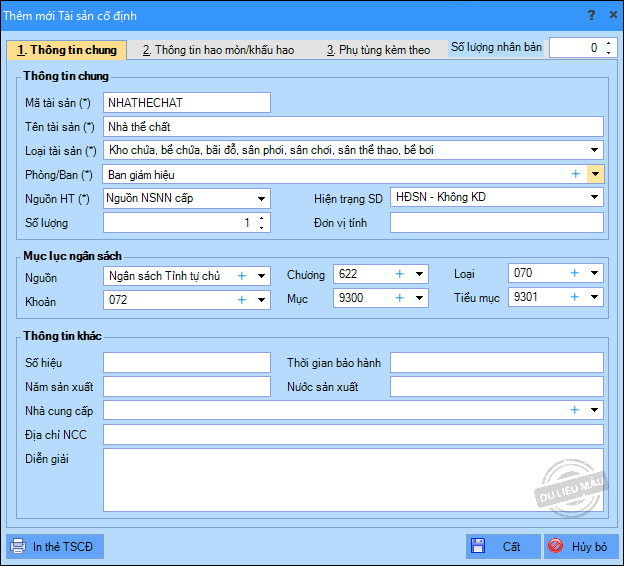This screenshot has width=624, height=566.
Task: Click the plus icon in Phòng/Ban field
Action: tap(575, 174)
